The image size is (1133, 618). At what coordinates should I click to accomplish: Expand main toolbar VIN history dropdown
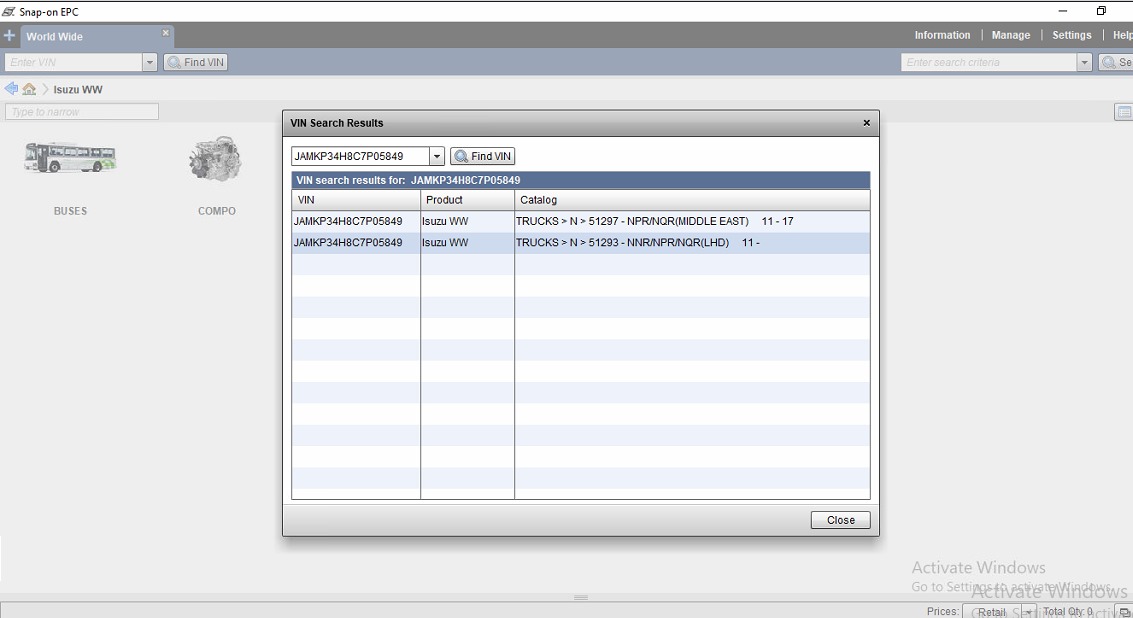[x=150, y=62]
